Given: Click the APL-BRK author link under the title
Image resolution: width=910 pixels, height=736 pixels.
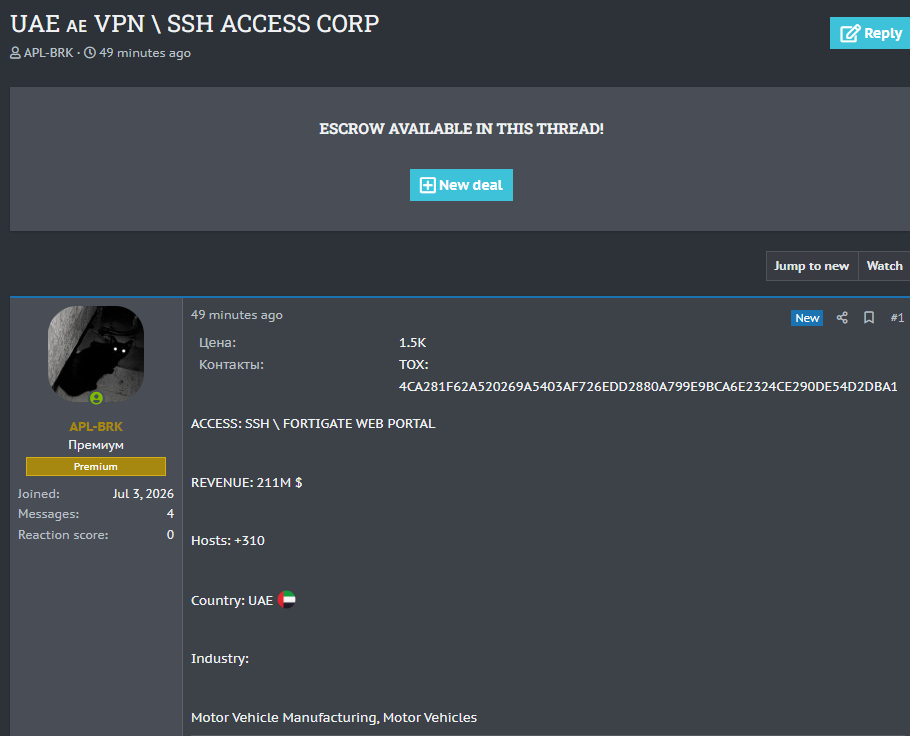Looking at the screenshot, I should point(49,53).
